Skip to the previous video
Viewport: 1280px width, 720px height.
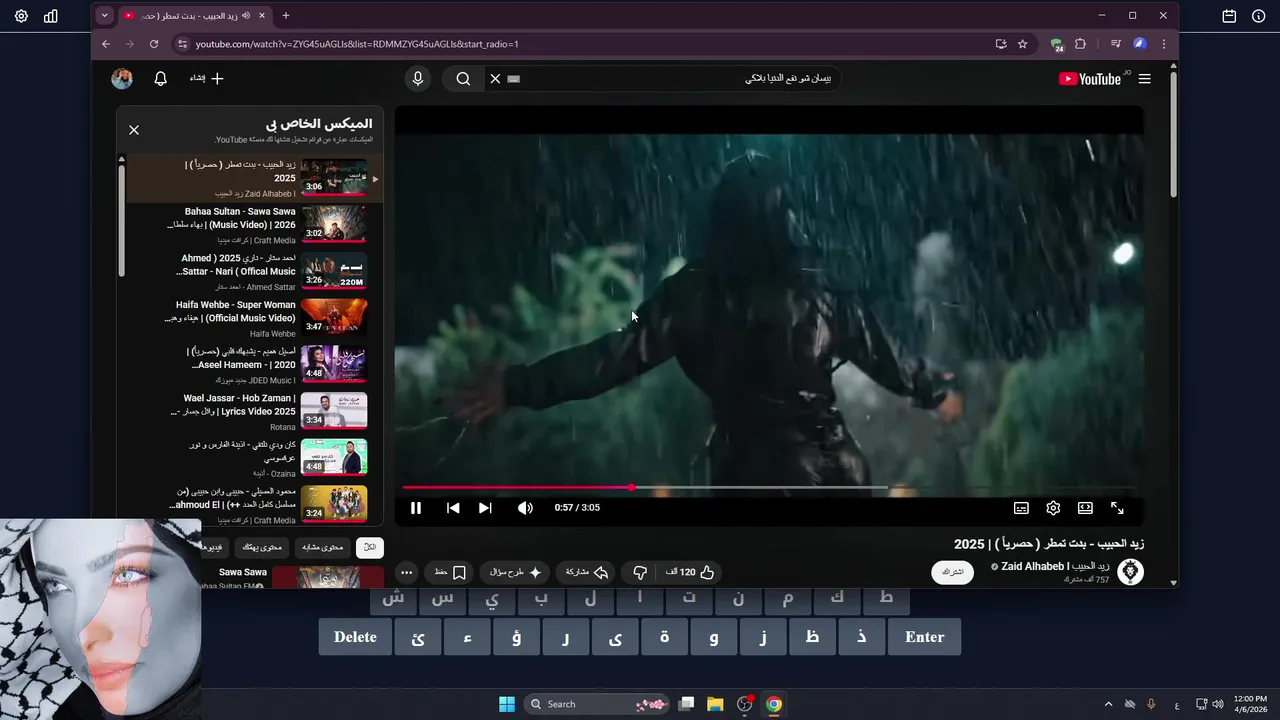pos(453,508)
